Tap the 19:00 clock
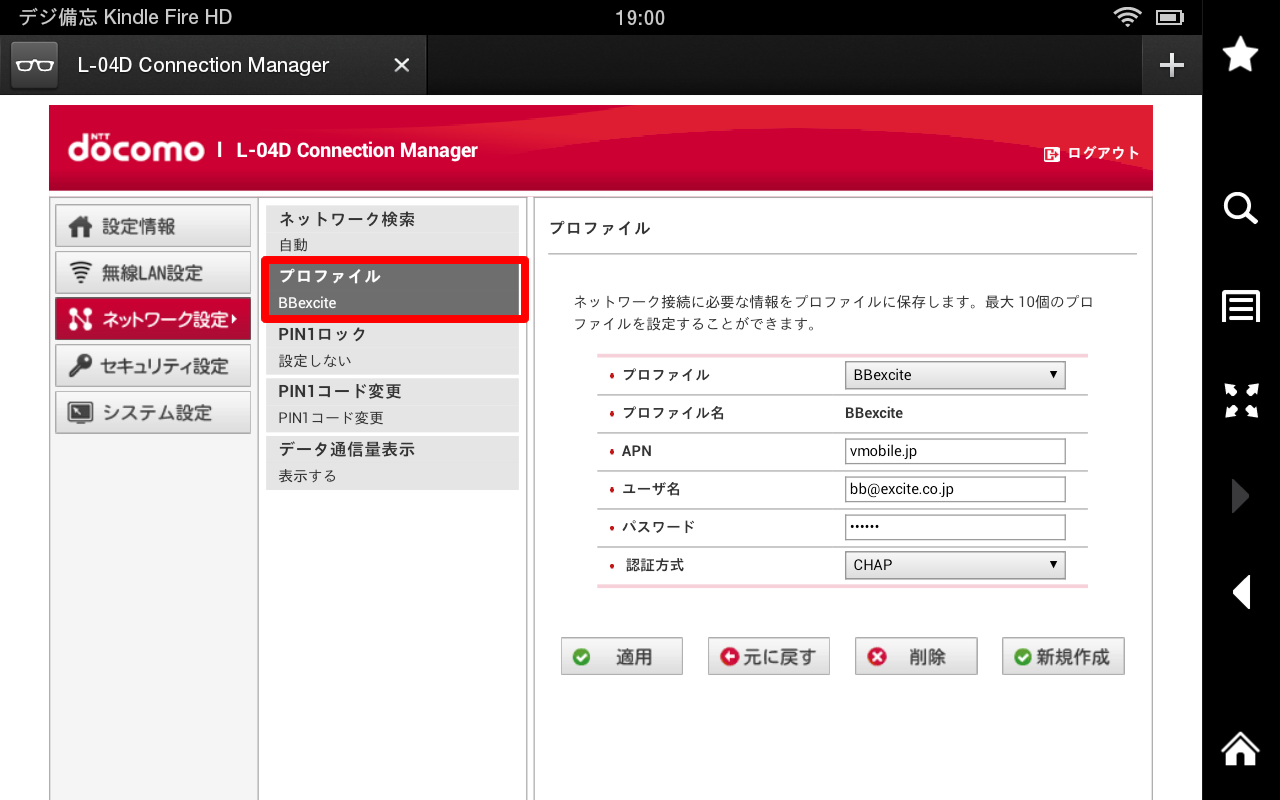1280x800 pixels. click(640, 18)
